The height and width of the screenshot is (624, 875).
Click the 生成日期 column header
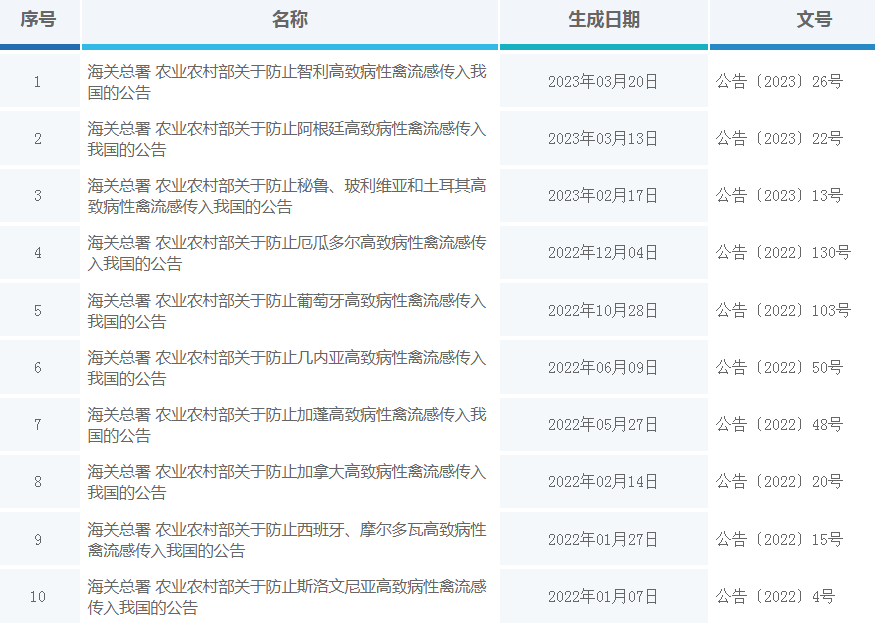603,20
